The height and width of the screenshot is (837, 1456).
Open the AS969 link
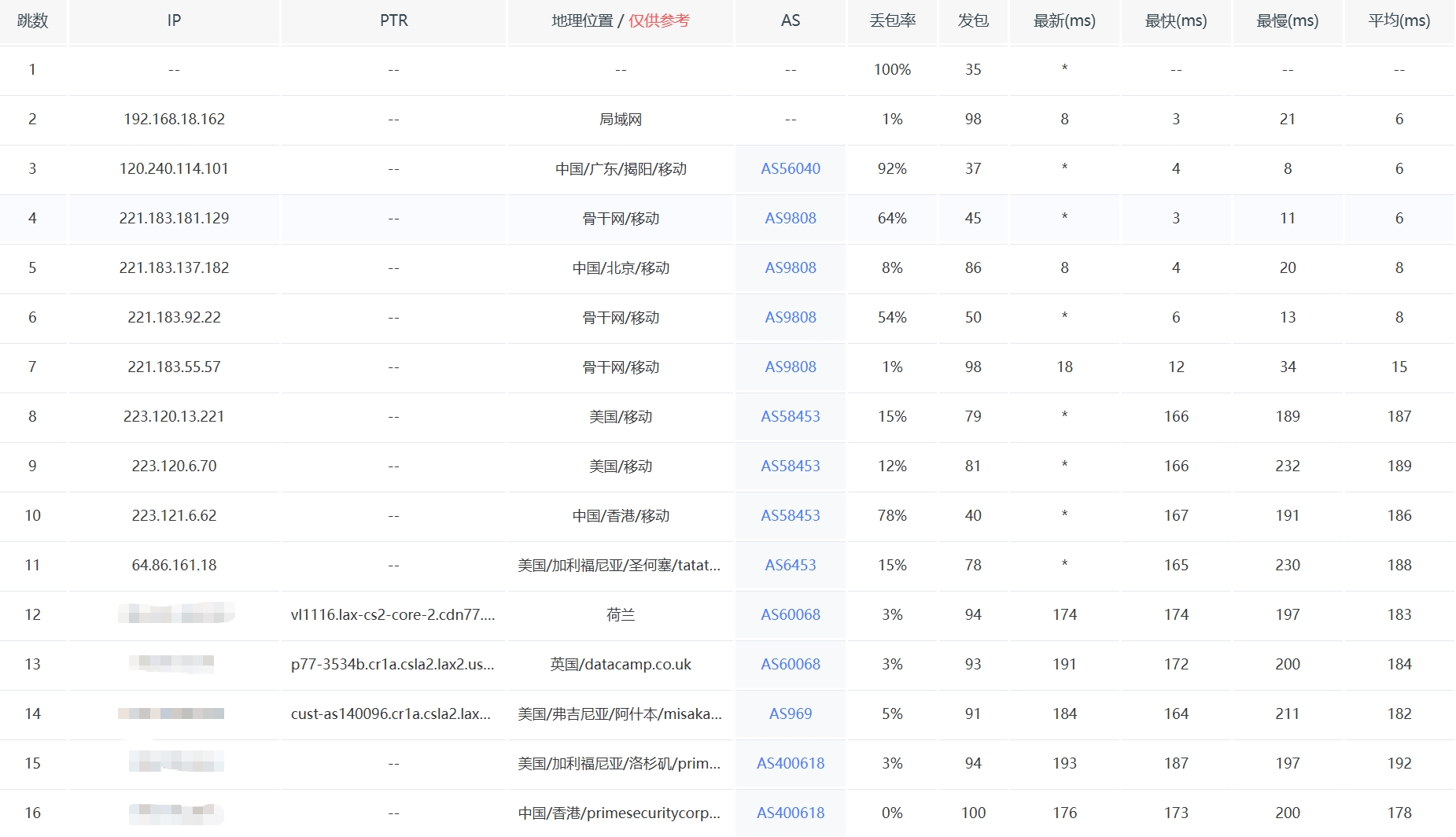[790, 713]
